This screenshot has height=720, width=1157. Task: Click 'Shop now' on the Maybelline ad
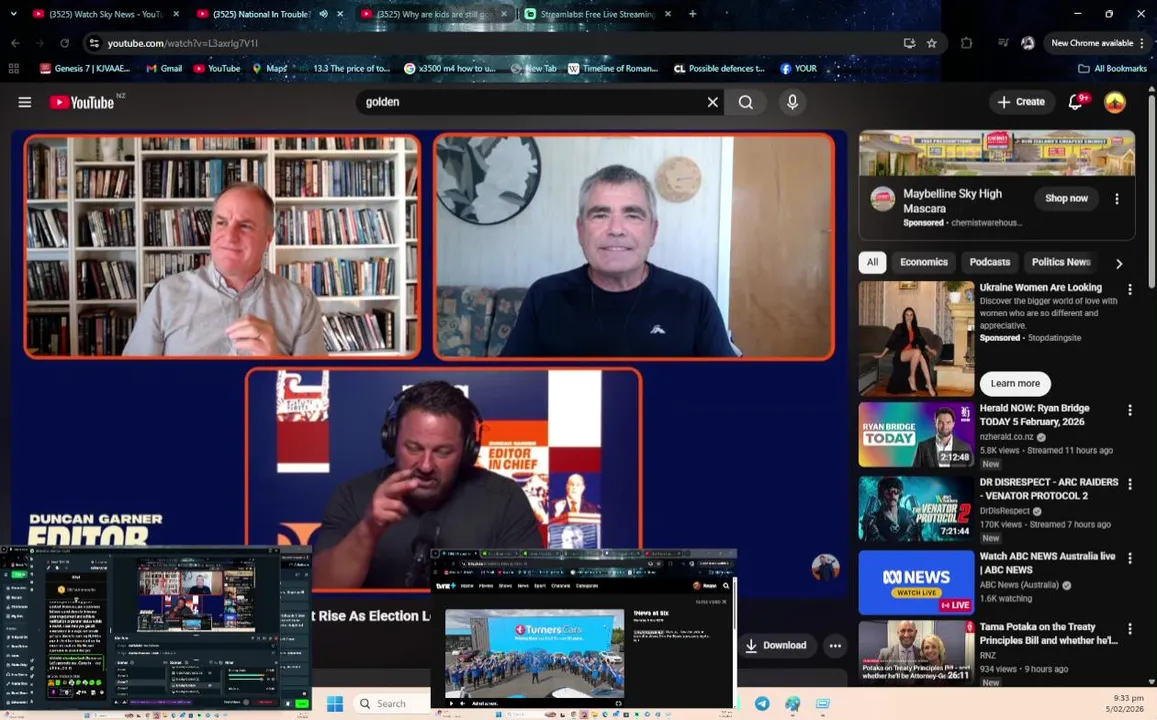1066,198
